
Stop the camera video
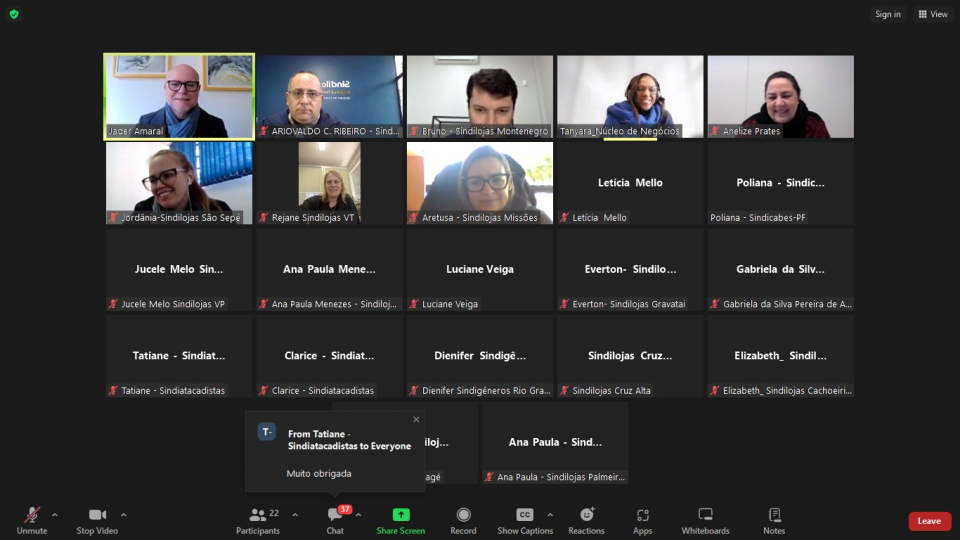tap(97, 519)
